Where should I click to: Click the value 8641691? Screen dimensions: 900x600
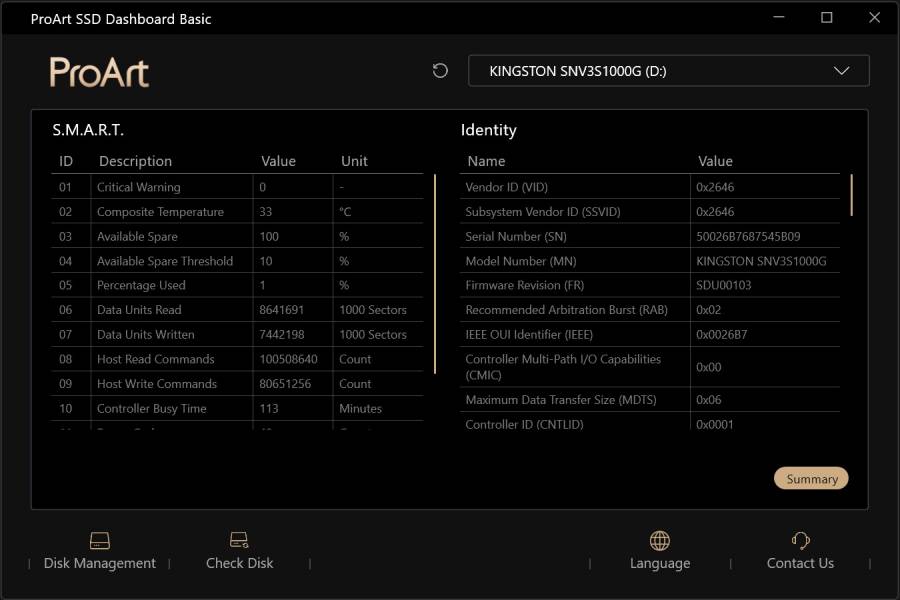(281, 310)
